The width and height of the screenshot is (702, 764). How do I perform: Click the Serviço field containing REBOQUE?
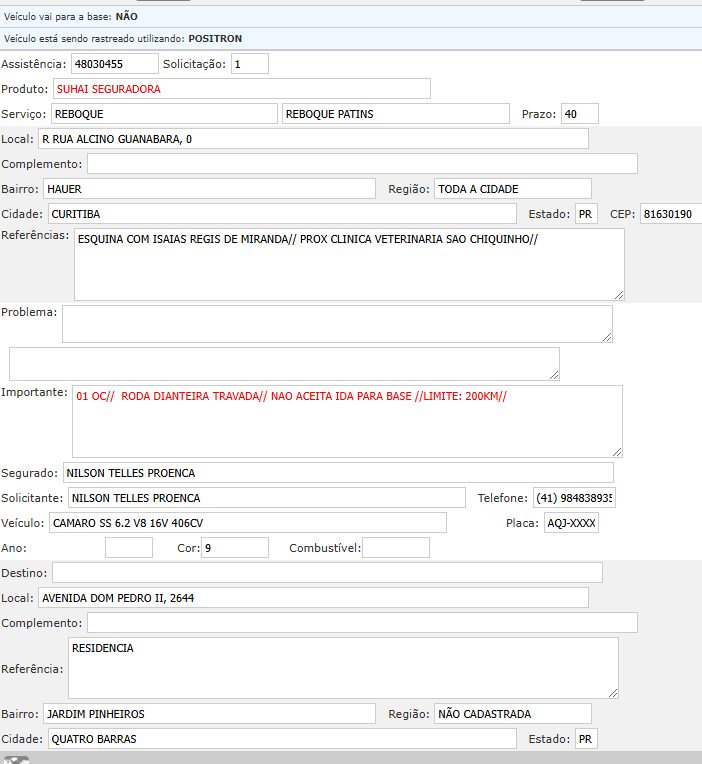(164, 114)
